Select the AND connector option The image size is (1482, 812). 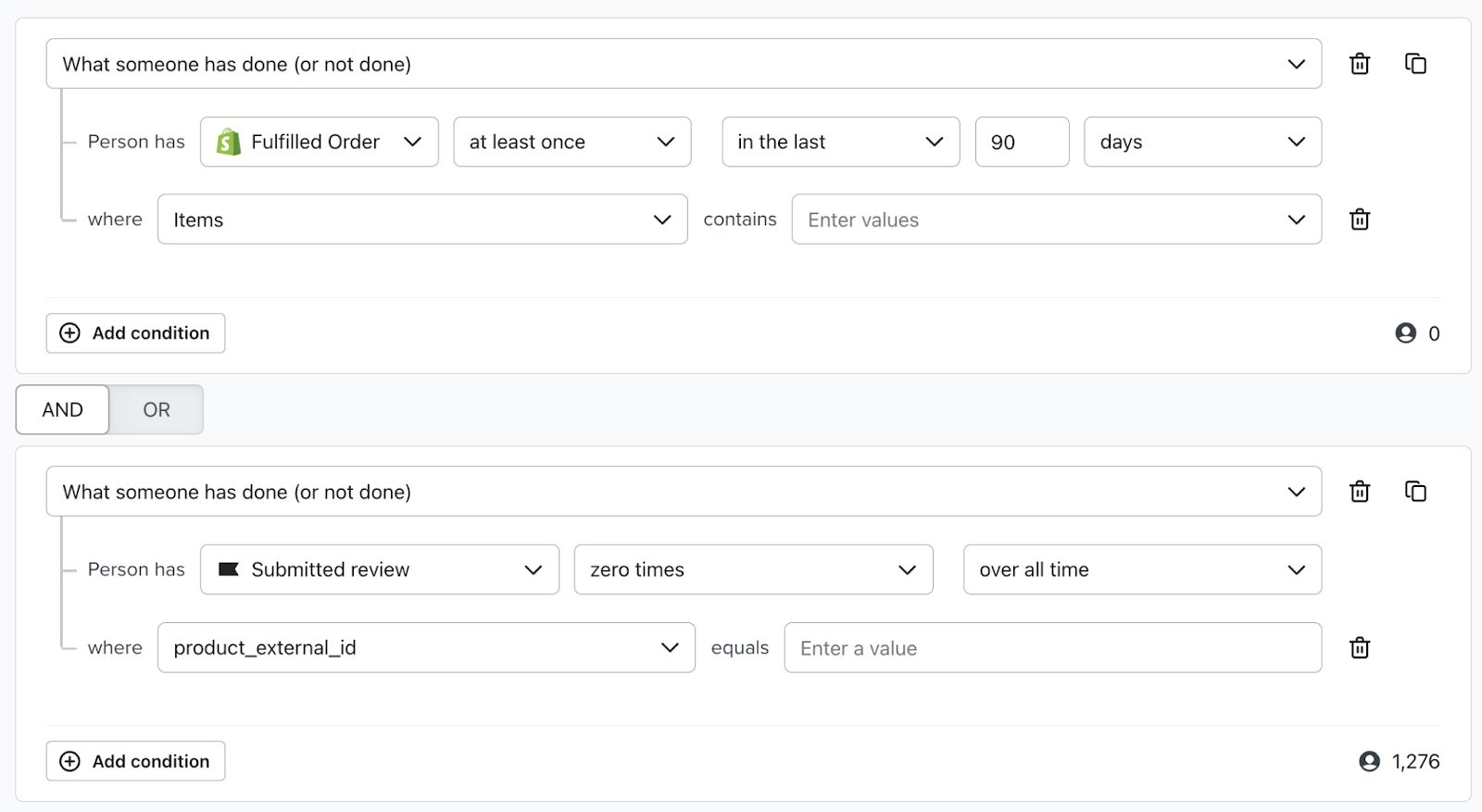click(62, 410)
